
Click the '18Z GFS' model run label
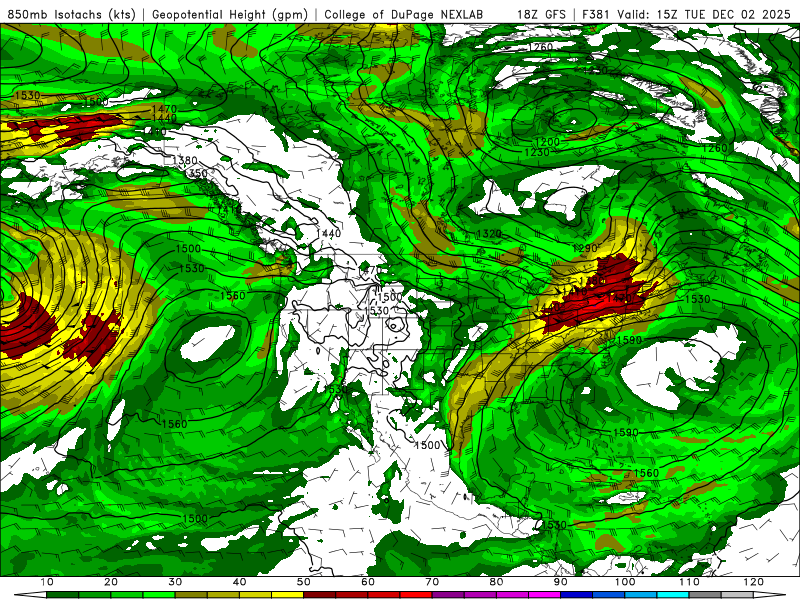pyautogui.click(x=541, y=14)
